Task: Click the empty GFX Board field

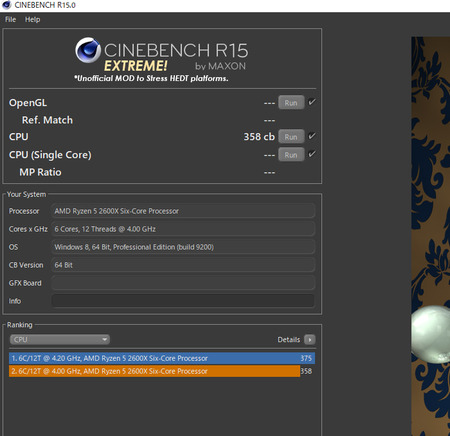Action: (183, 283)
